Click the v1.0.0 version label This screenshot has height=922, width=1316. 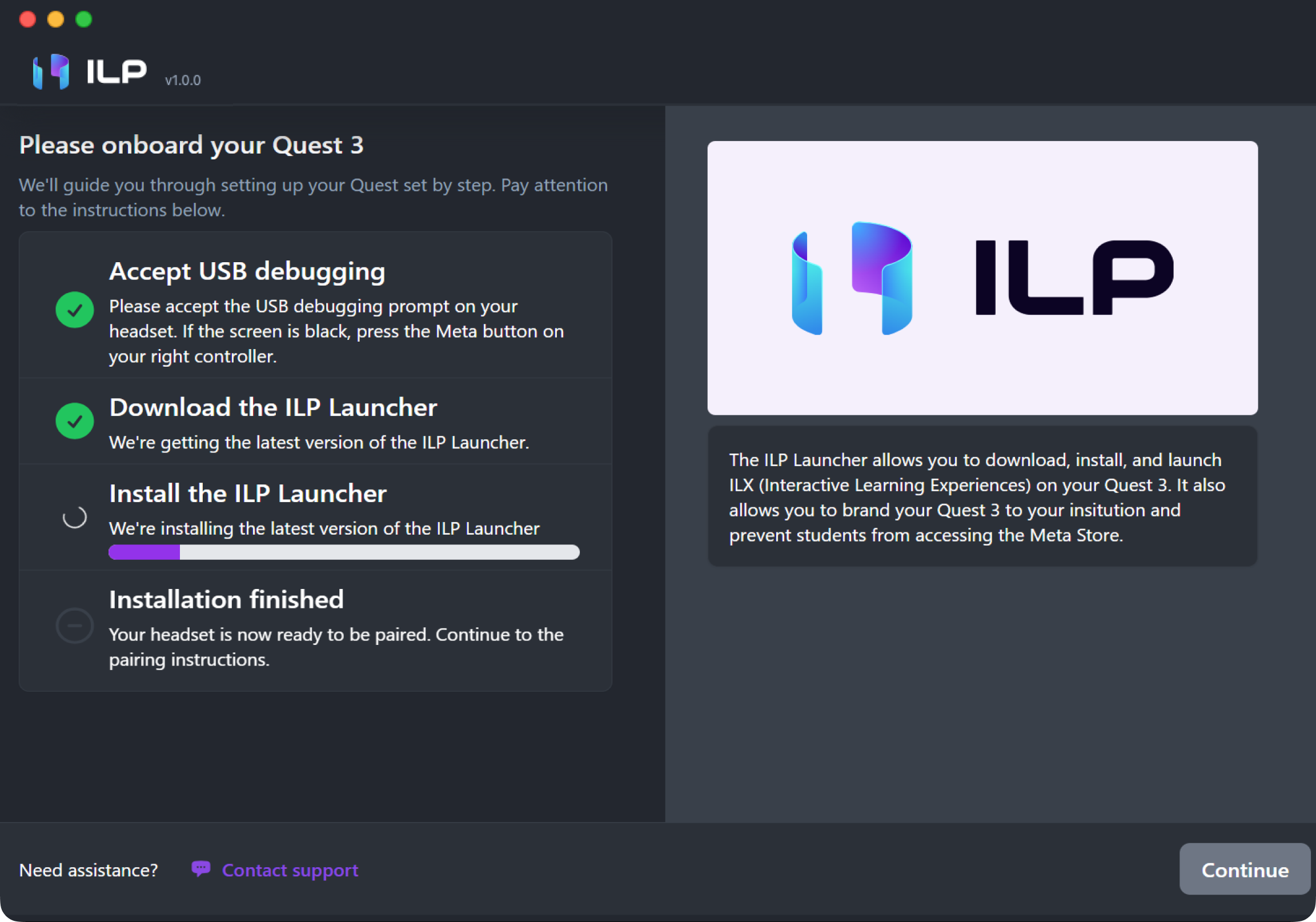point(183,81)
